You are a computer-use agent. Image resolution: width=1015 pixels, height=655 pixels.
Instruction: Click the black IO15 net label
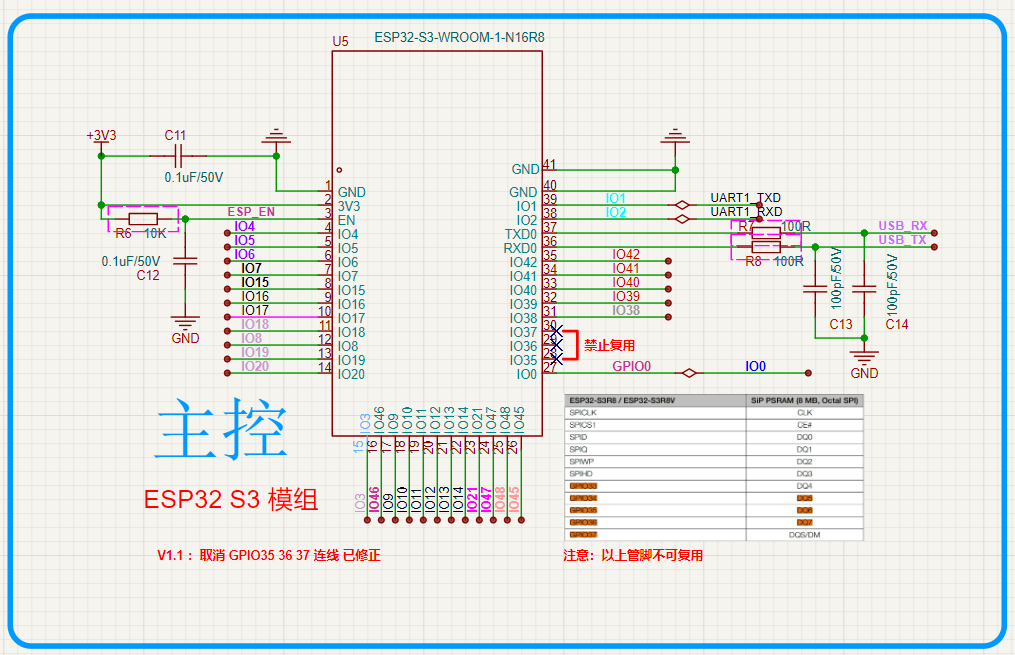point(255,282)
